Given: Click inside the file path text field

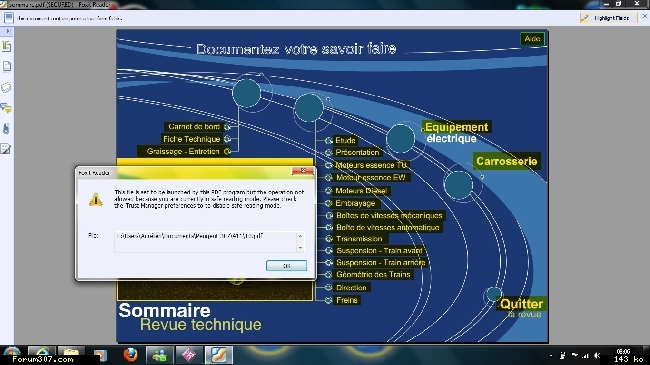Looking at the screenshot, I should (210, 241).
